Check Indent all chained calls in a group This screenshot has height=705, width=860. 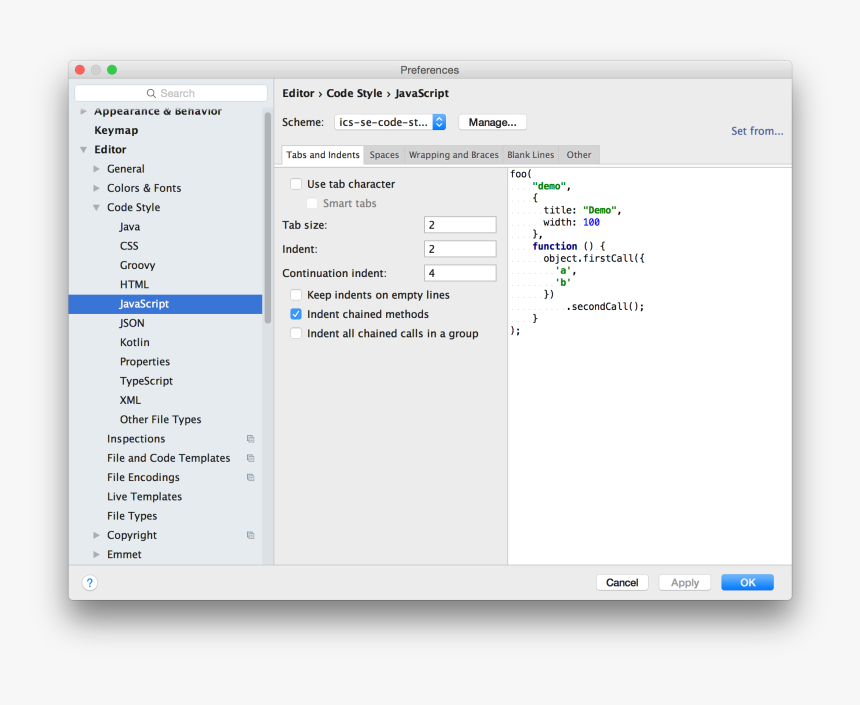(x=296, y=334)
